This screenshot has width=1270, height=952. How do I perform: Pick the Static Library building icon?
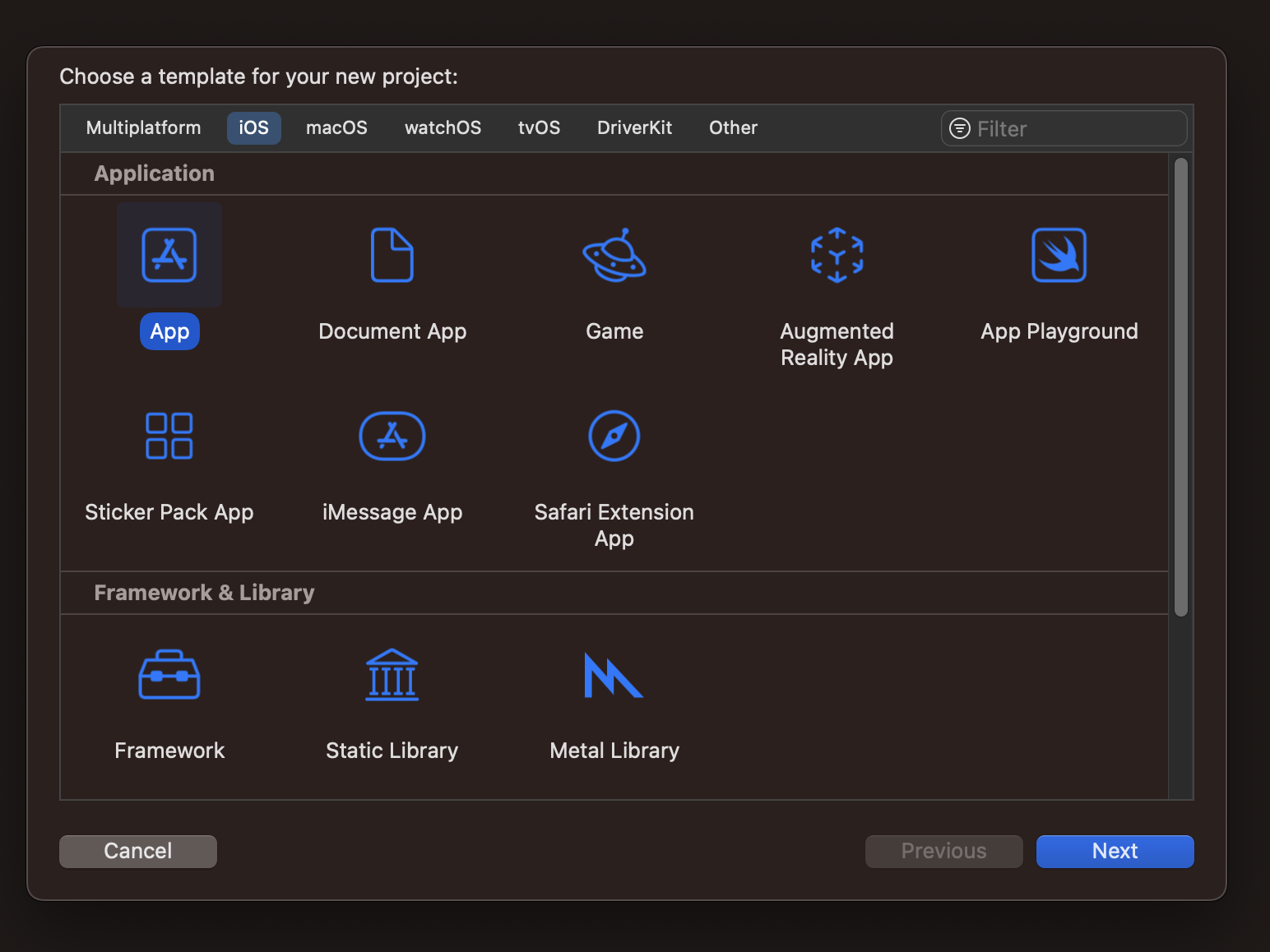coord(392,675)
